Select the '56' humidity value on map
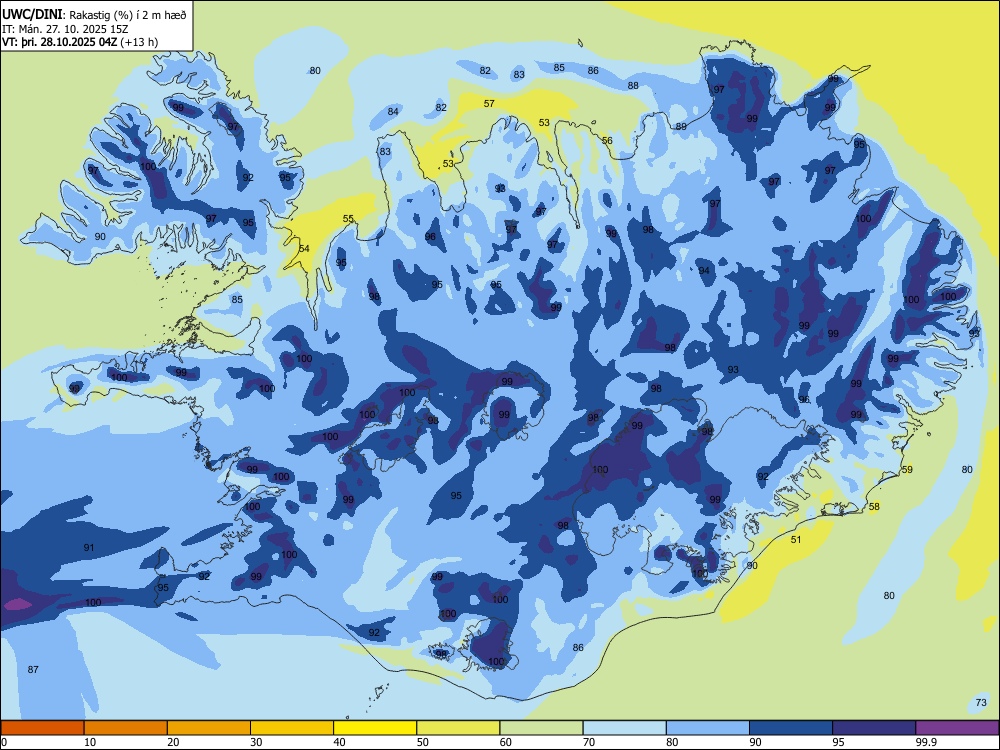The height and width of the screenshot is (750, 1000). [607, 141]
